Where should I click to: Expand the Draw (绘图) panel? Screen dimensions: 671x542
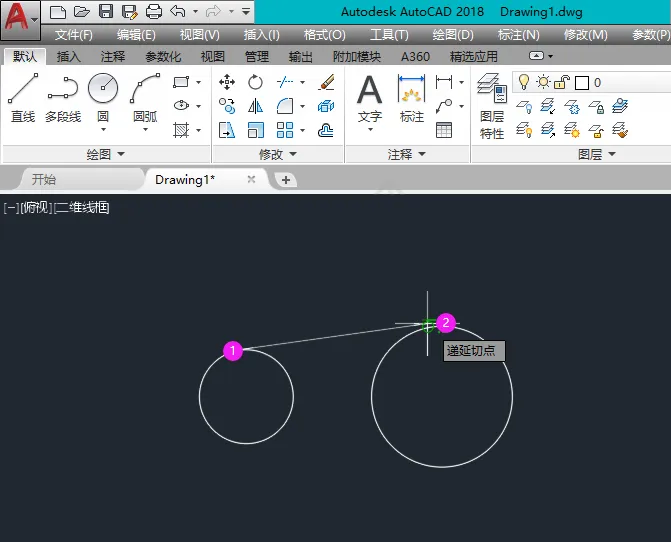(x=106, y=154)
